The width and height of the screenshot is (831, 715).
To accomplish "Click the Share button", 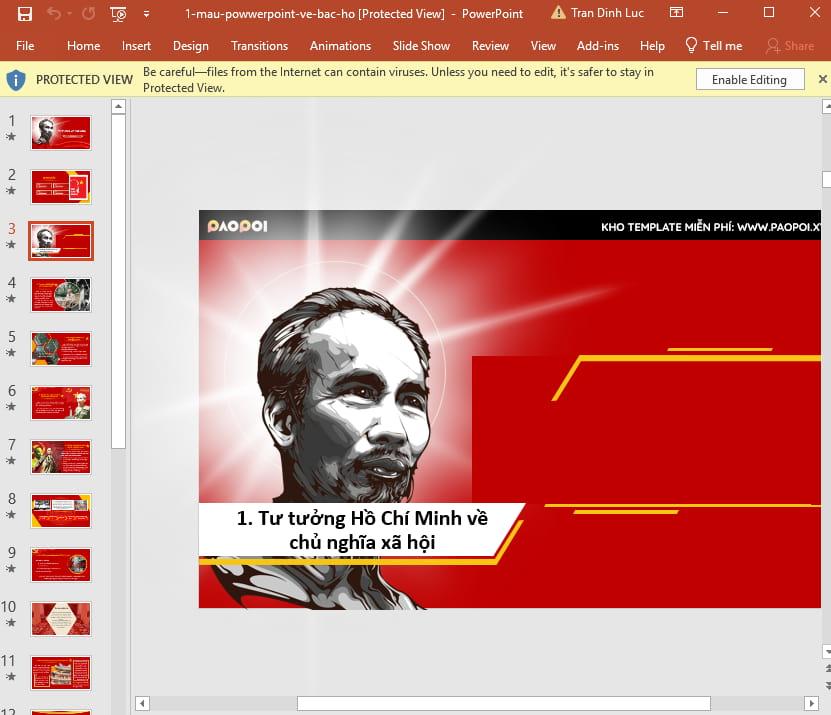I will click(790, 46).
